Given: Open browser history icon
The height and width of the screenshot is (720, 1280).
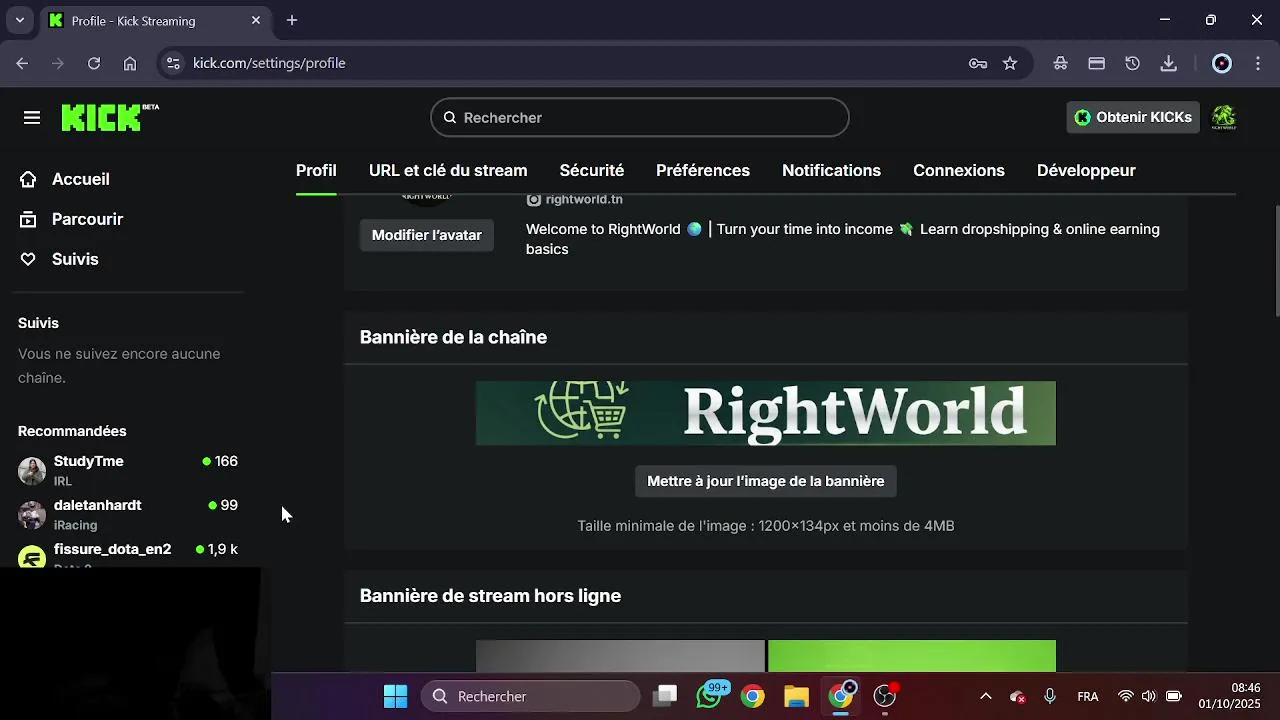Looking at the screenshot, I should coord(1132,63).
